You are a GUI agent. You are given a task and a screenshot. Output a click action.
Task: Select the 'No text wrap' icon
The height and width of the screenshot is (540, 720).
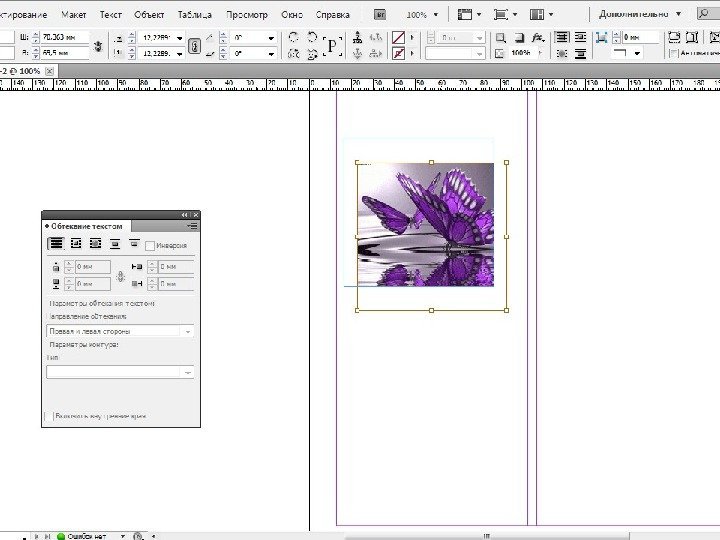coord(56,243)
